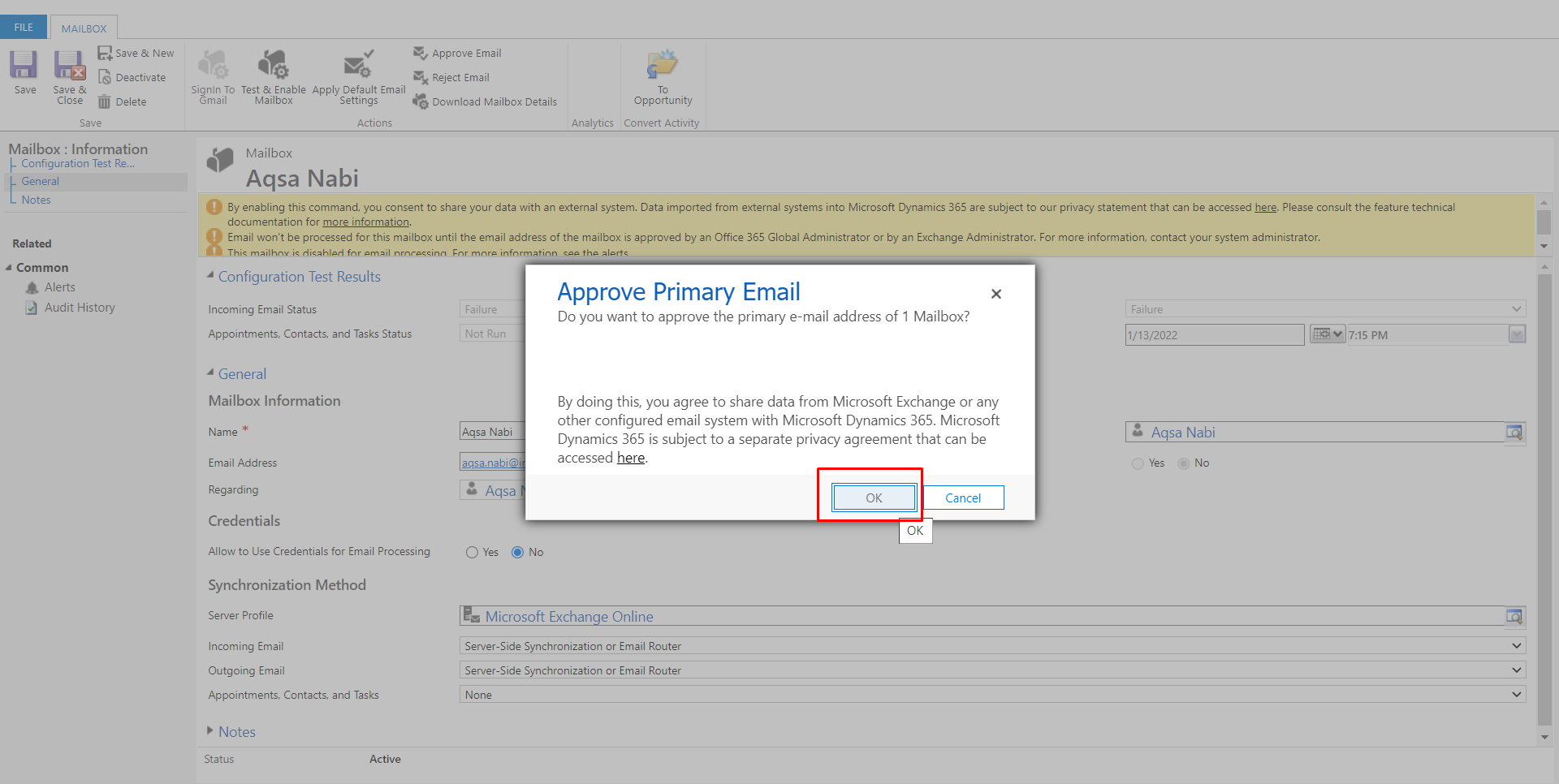Screen dimensions: 1559x784
Task: Click Apply Default Email Settings icon
Action: 358,65
